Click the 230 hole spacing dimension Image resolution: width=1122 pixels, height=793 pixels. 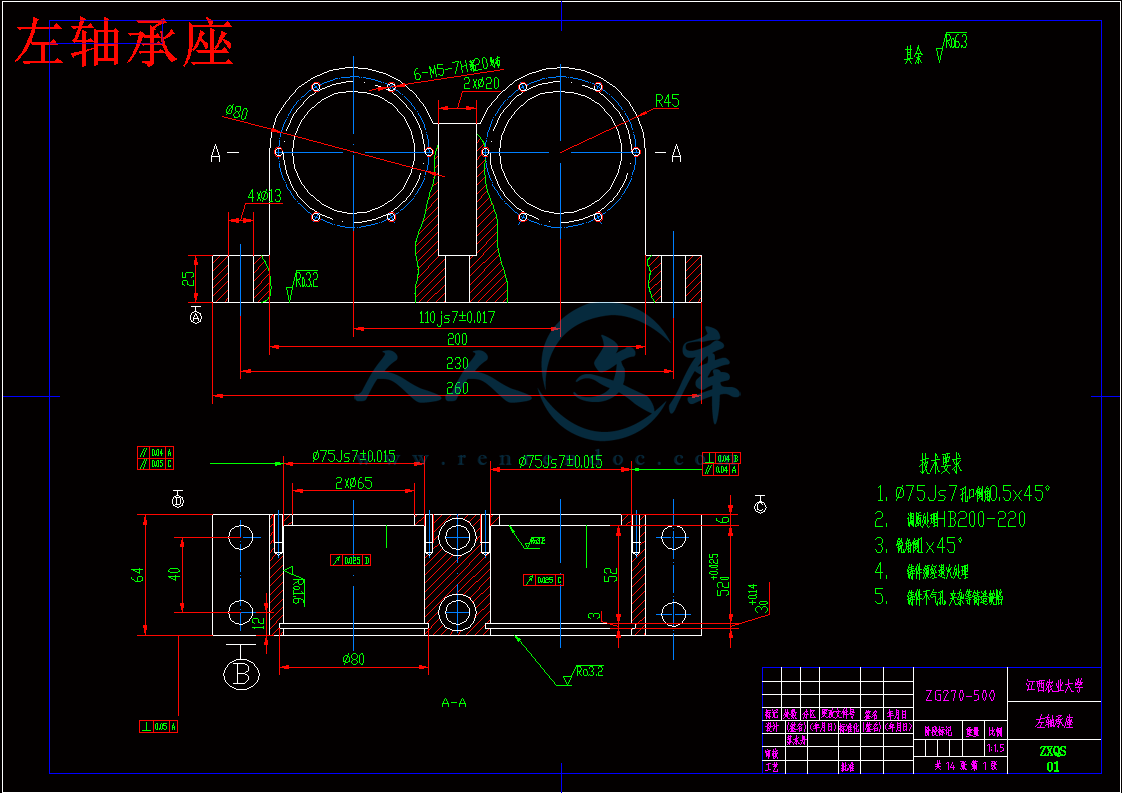457,364
